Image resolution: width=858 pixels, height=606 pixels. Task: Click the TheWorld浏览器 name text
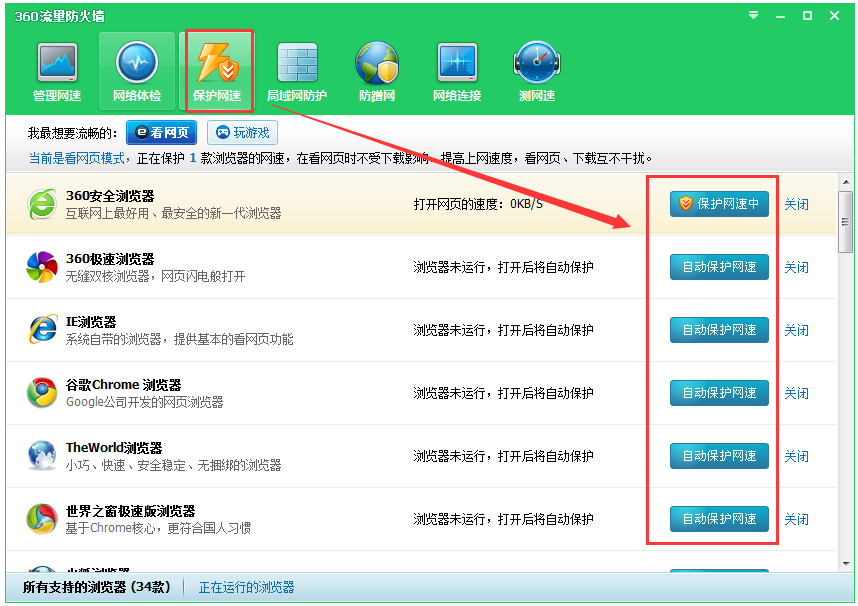click(114, 448)
